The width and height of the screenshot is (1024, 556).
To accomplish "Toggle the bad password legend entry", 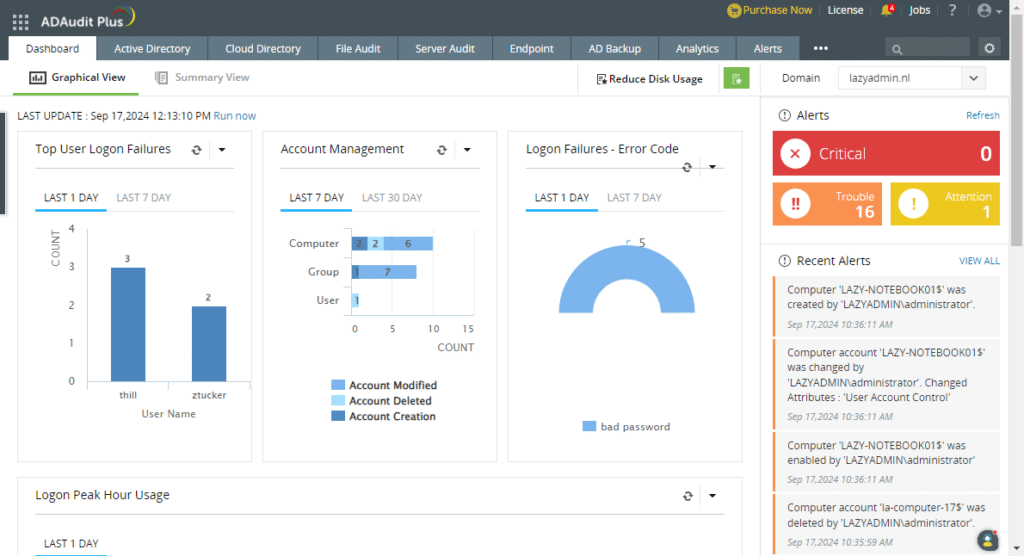I will pyautogui.click(x=626, y=427).
